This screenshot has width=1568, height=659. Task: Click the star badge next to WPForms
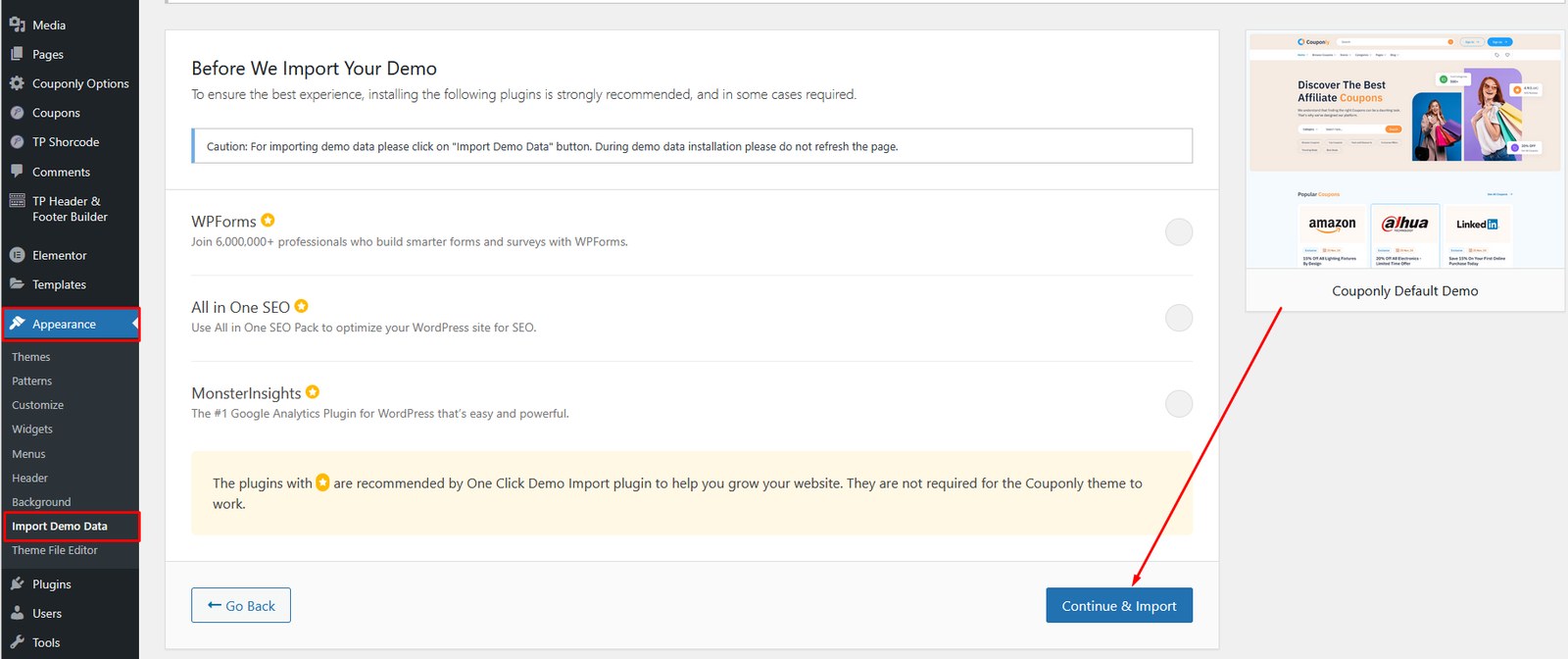[268, 221]
